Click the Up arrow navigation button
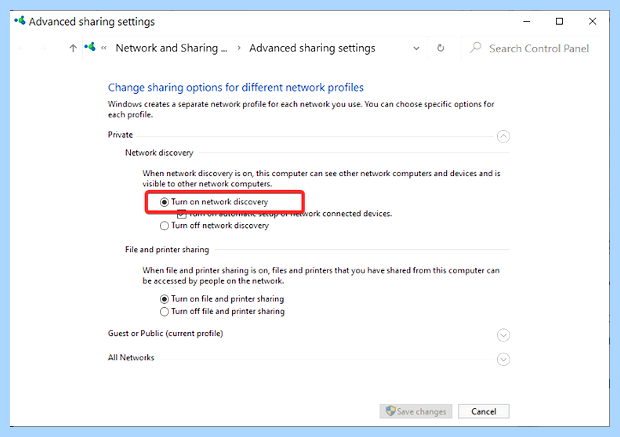The width and height of the screenshot is (620, 437). pos(73,48)
